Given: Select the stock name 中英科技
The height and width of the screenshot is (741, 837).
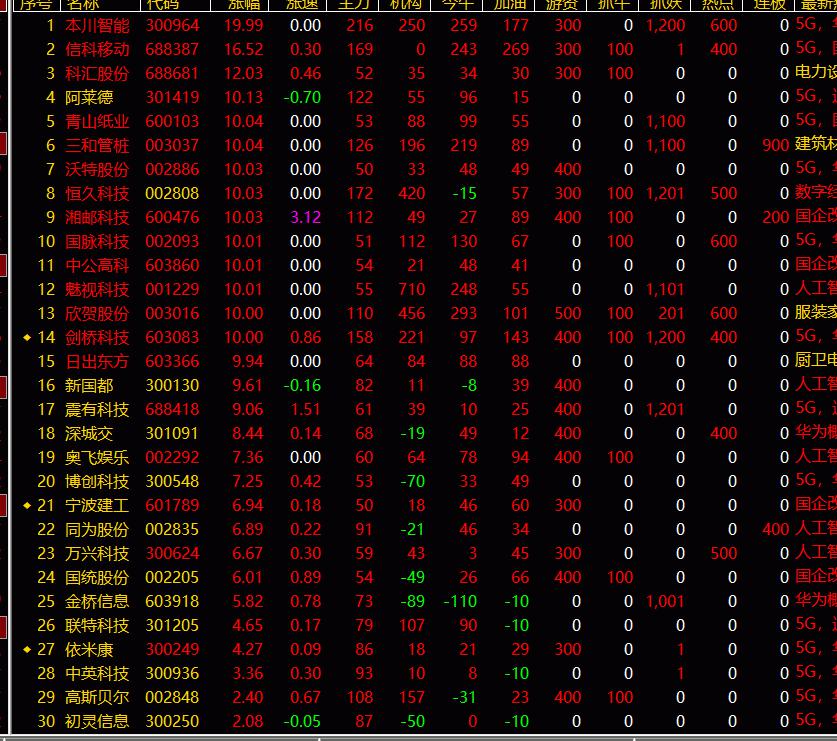Looking at the screenshot, I should (x=97, y=673).
